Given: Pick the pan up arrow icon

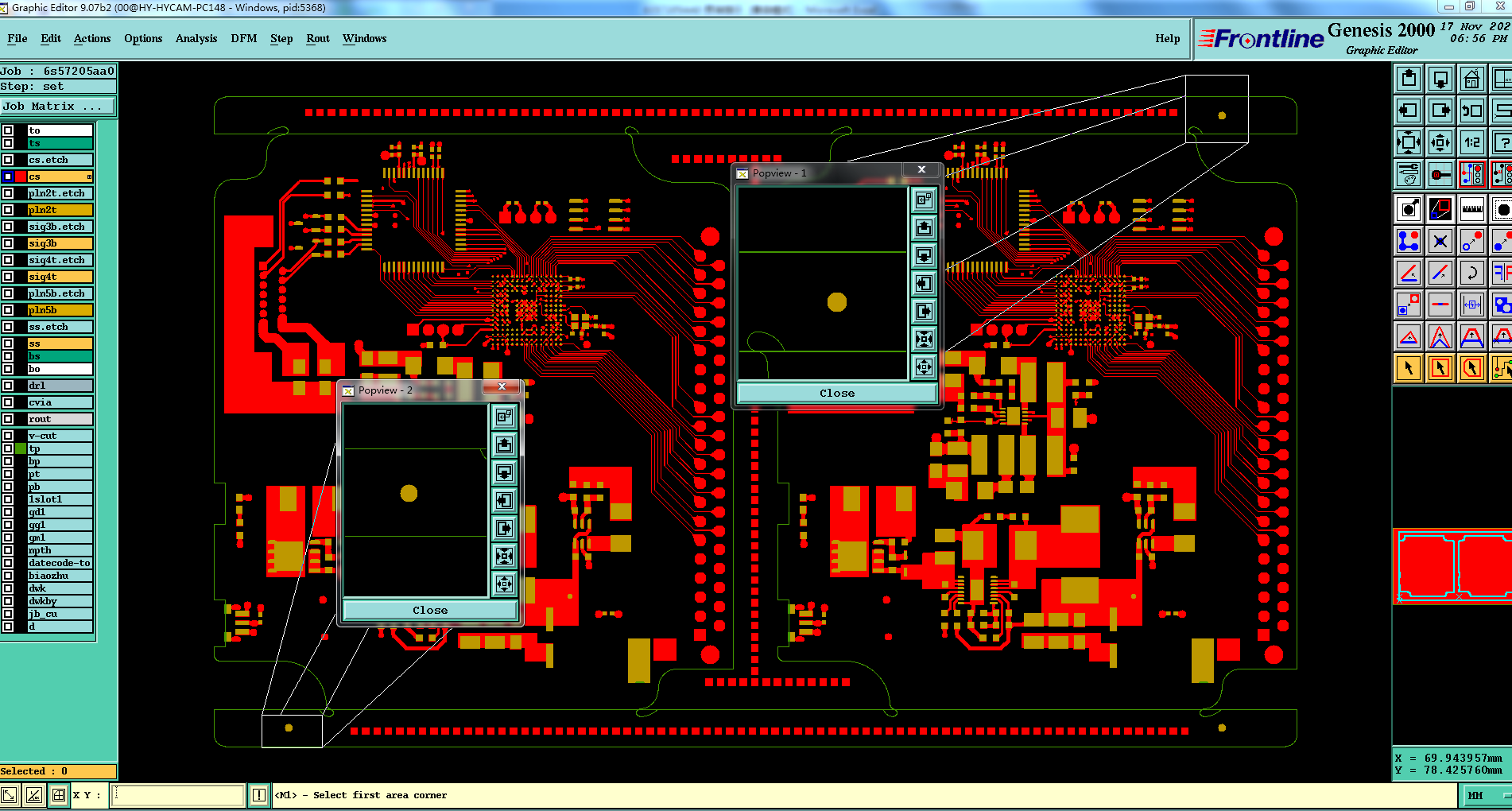Looking at the screenshot, I should tap(1409, 80).
